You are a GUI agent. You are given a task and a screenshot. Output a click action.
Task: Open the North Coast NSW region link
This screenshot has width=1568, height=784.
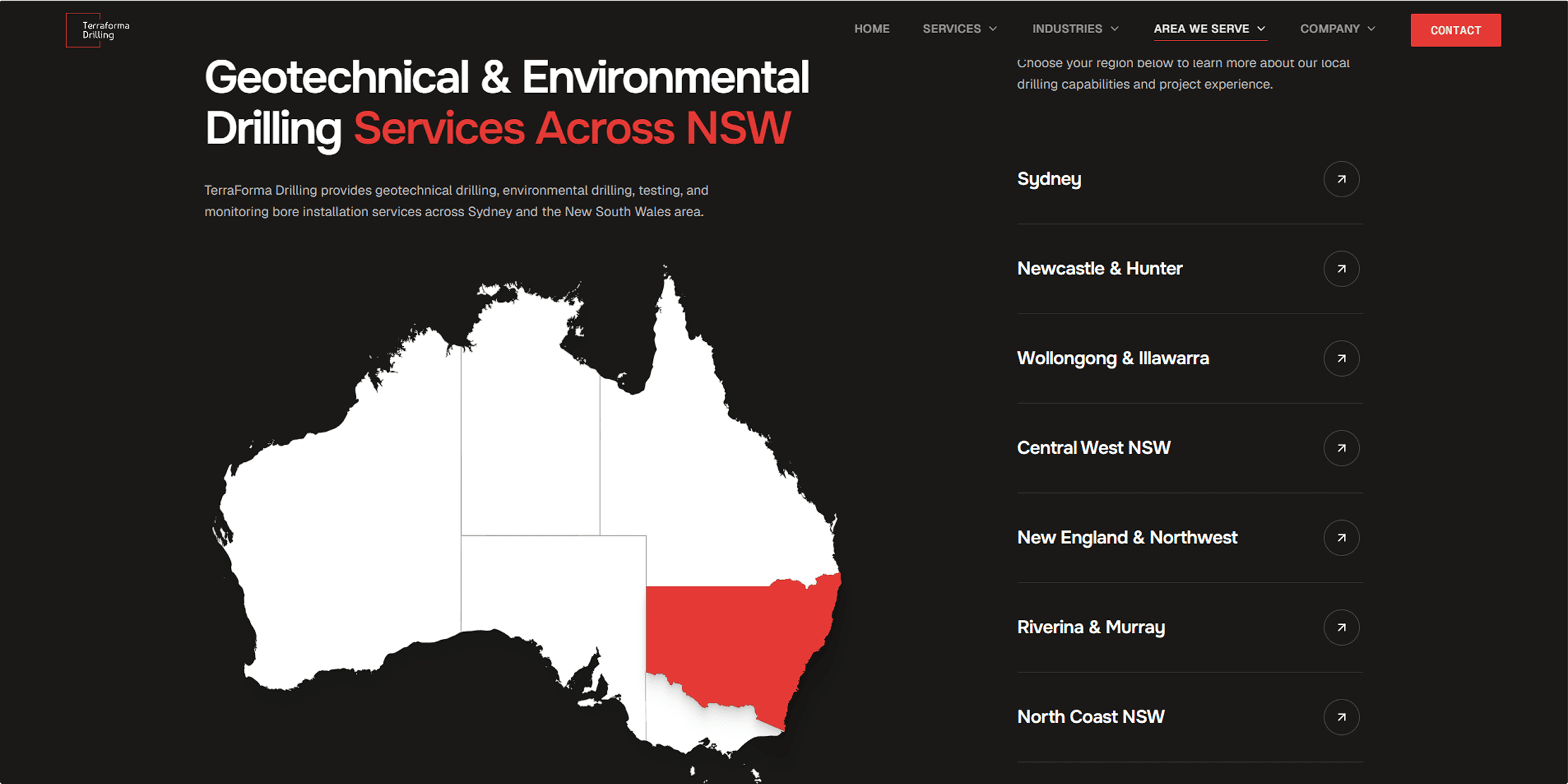coord(1090,717)
